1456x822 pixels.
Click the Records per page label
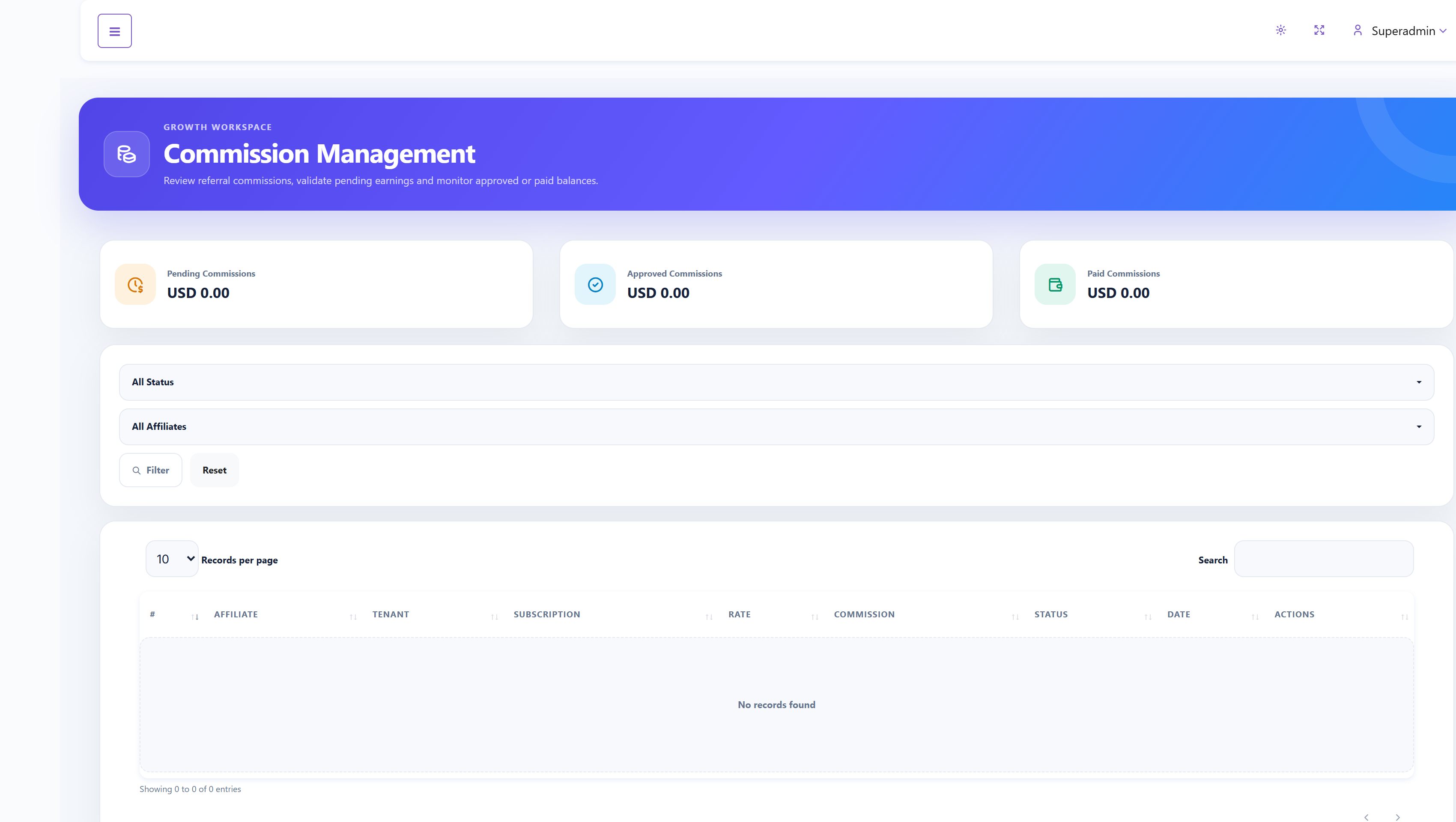pos(239,560)
